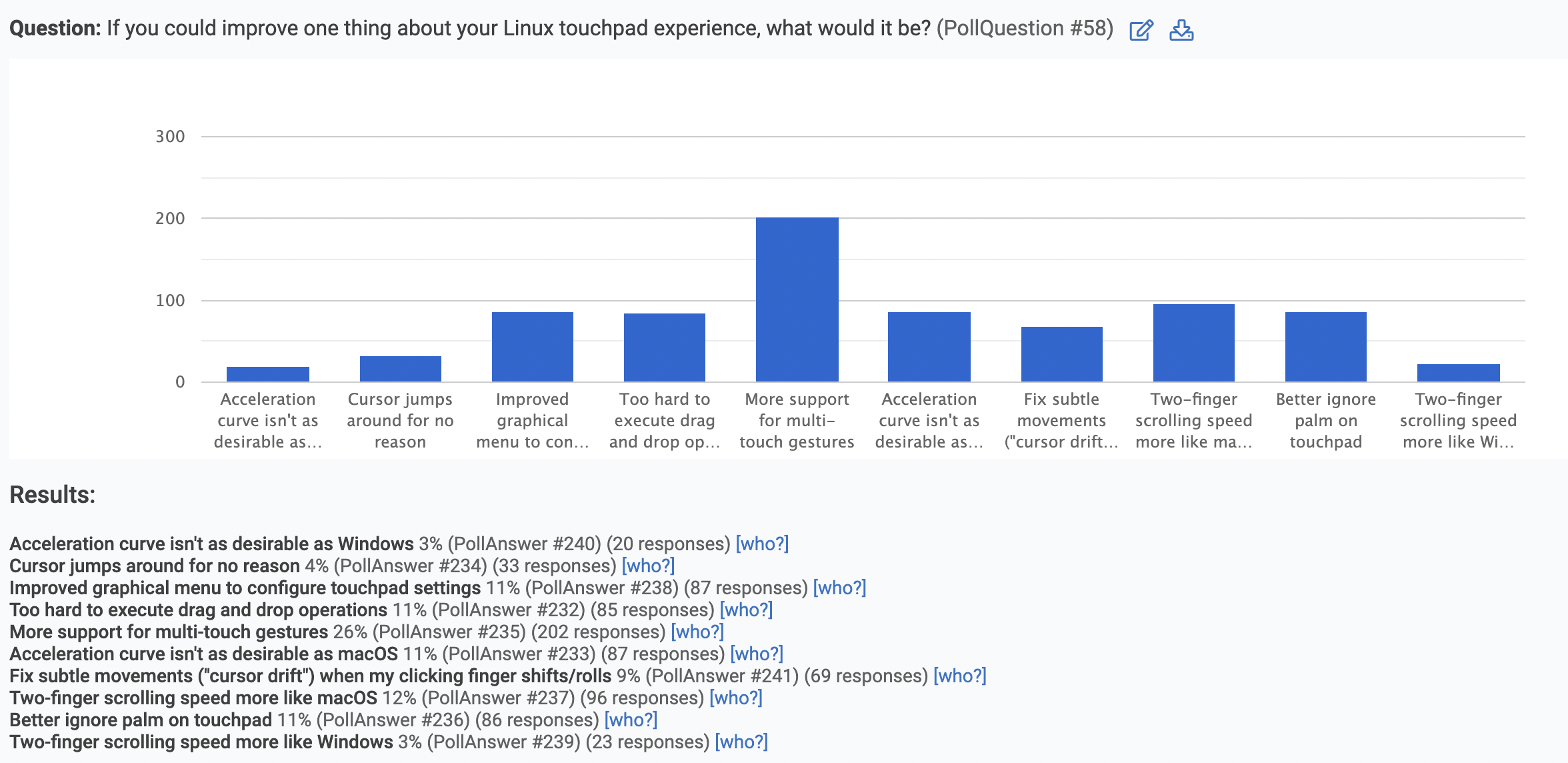Screen dimensions: 1568x763
Task: Click the edit poll question pencil icon
Action: pyautogui.click(x=1141, y=30)
